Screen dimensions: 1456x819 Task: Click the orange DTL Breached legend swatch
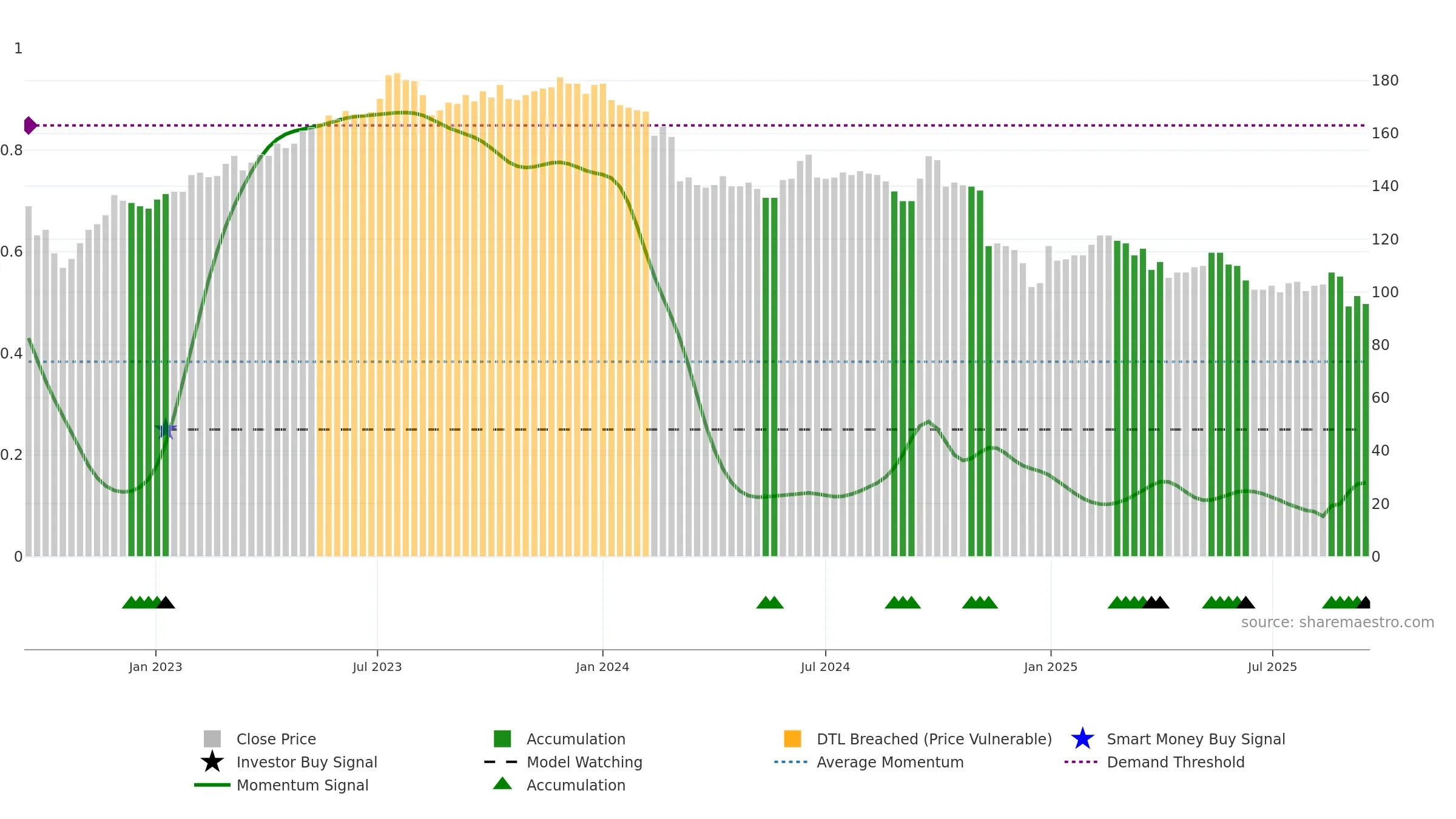pyautogui.click(x=792, y=739)
